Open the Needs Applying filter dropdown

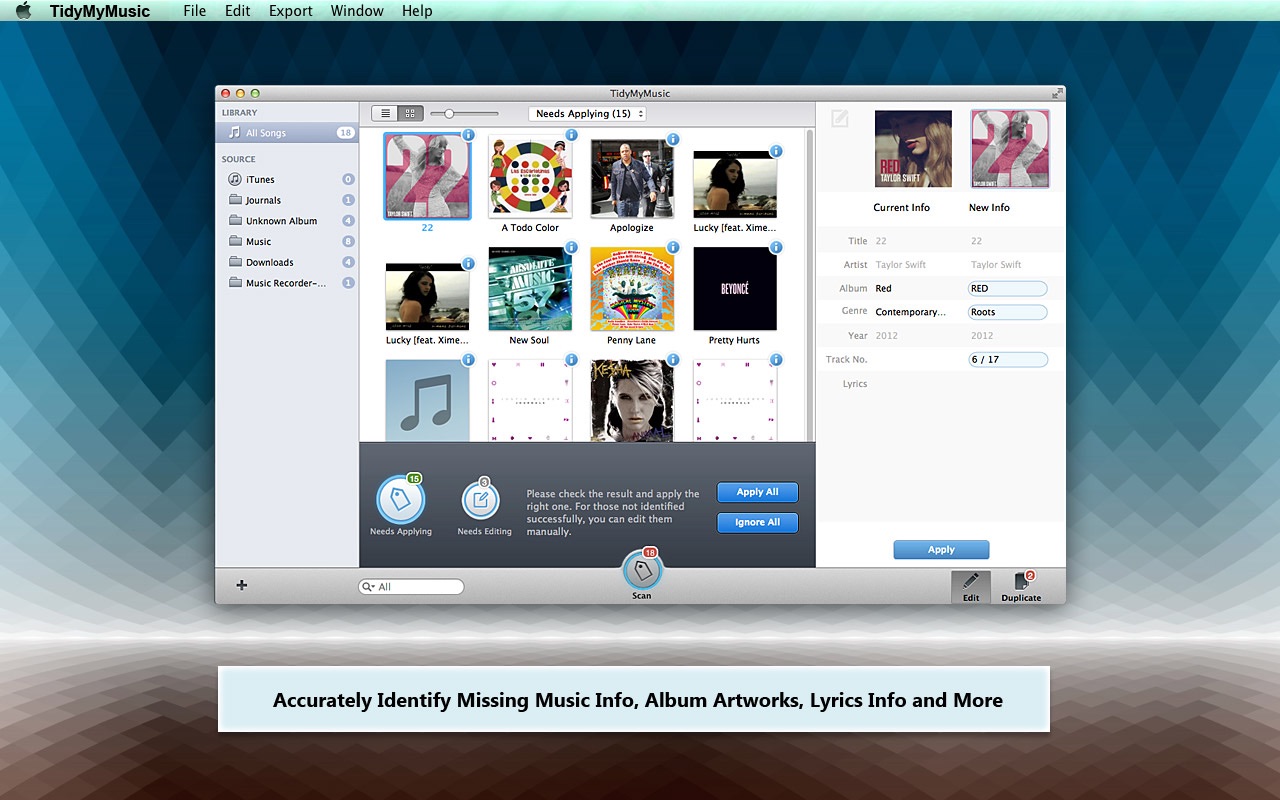[x=587, y=114]
